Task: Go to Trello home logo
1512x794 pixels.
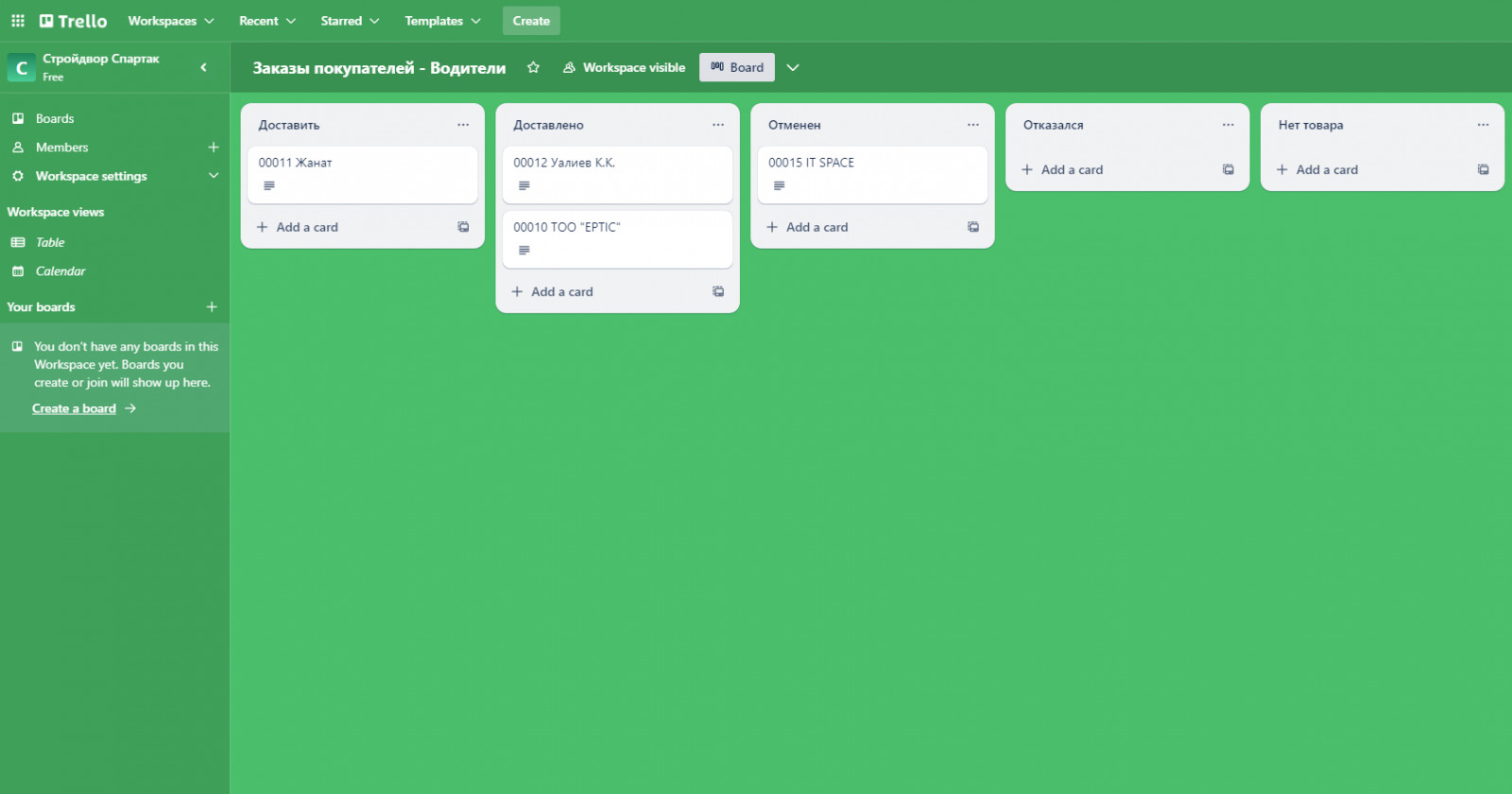Action: click(x=73, y=21)
